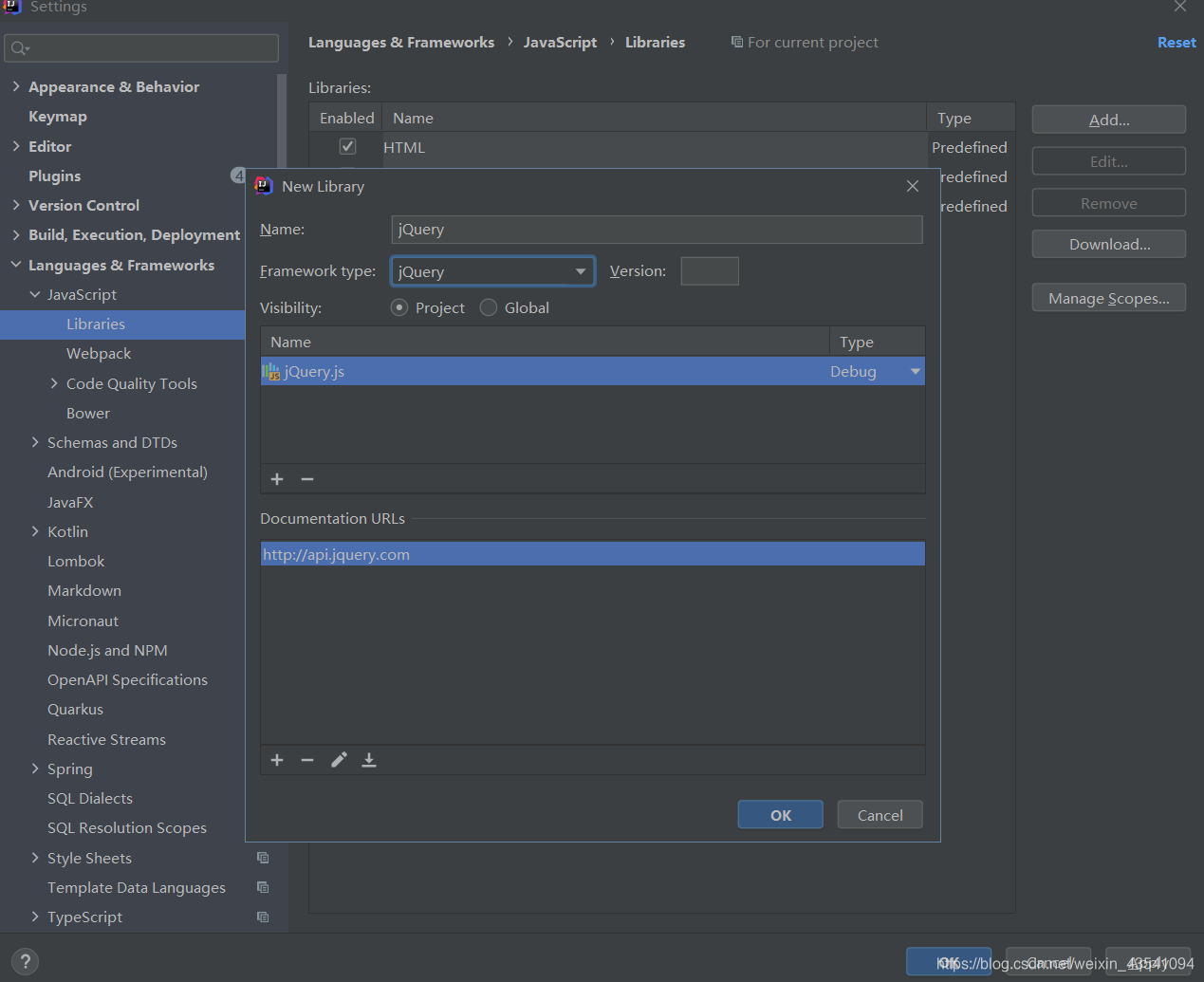Remove the selected file from the library list
This screenshot has width=1204, height=982.
coord(307,479)
